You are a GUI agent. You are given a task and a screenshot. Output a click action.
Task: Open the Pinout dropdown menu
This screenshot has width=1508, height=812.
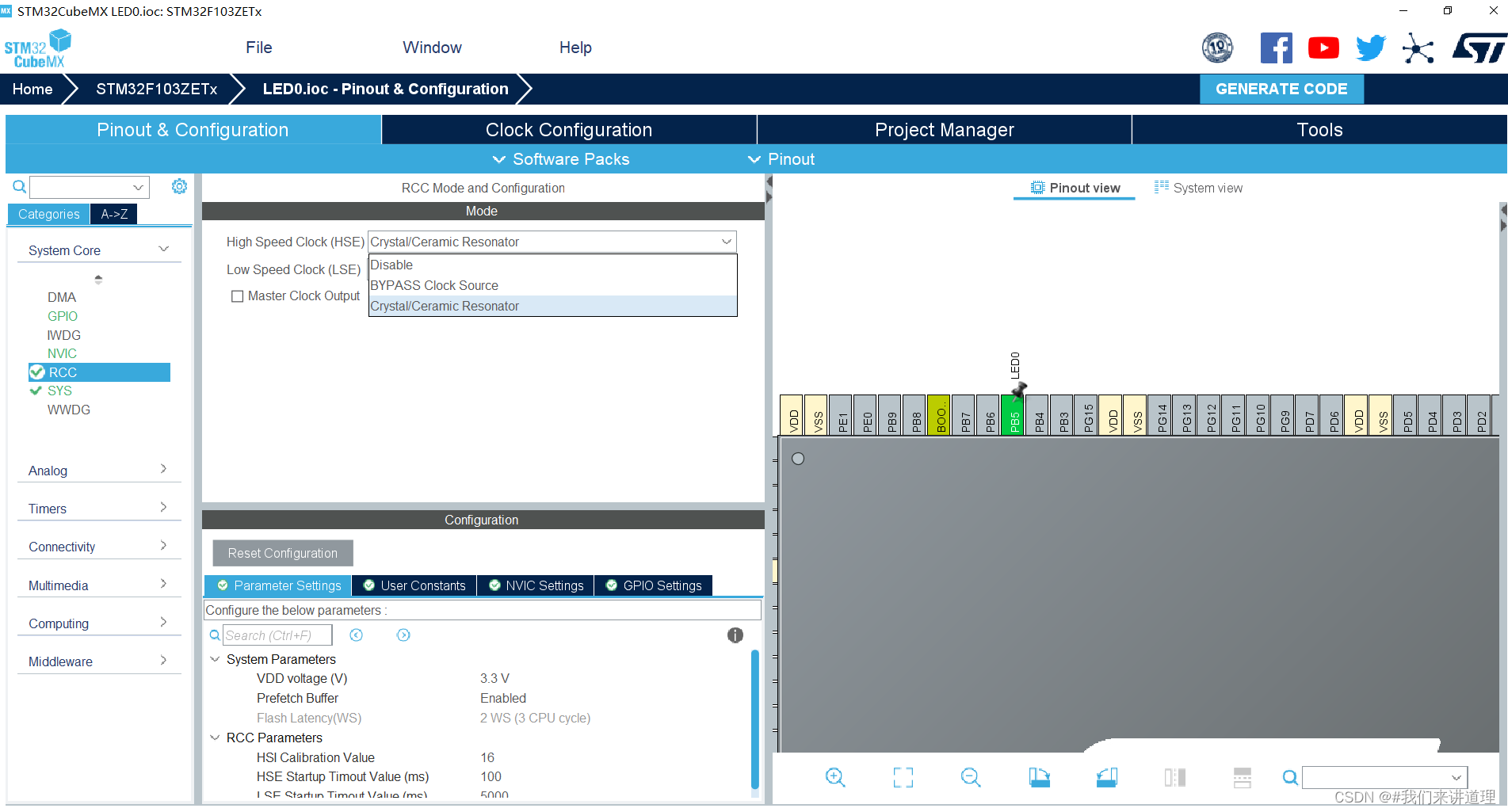(781, 159)
